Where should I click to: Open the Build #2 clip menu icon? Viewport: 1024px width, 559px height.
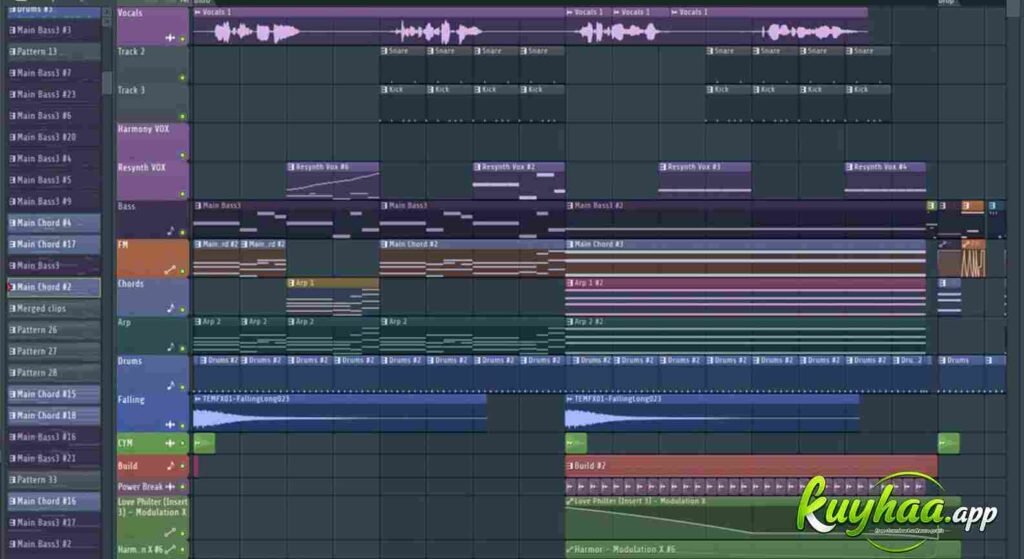[x=569, y=466]
